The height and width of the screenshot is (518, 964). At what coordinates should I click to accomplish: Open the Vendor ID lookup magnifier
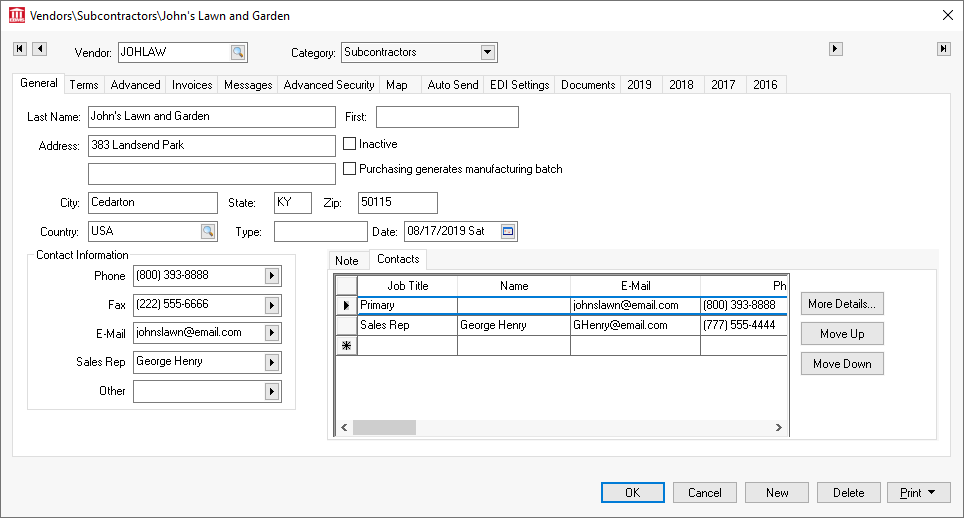[237, 52]
